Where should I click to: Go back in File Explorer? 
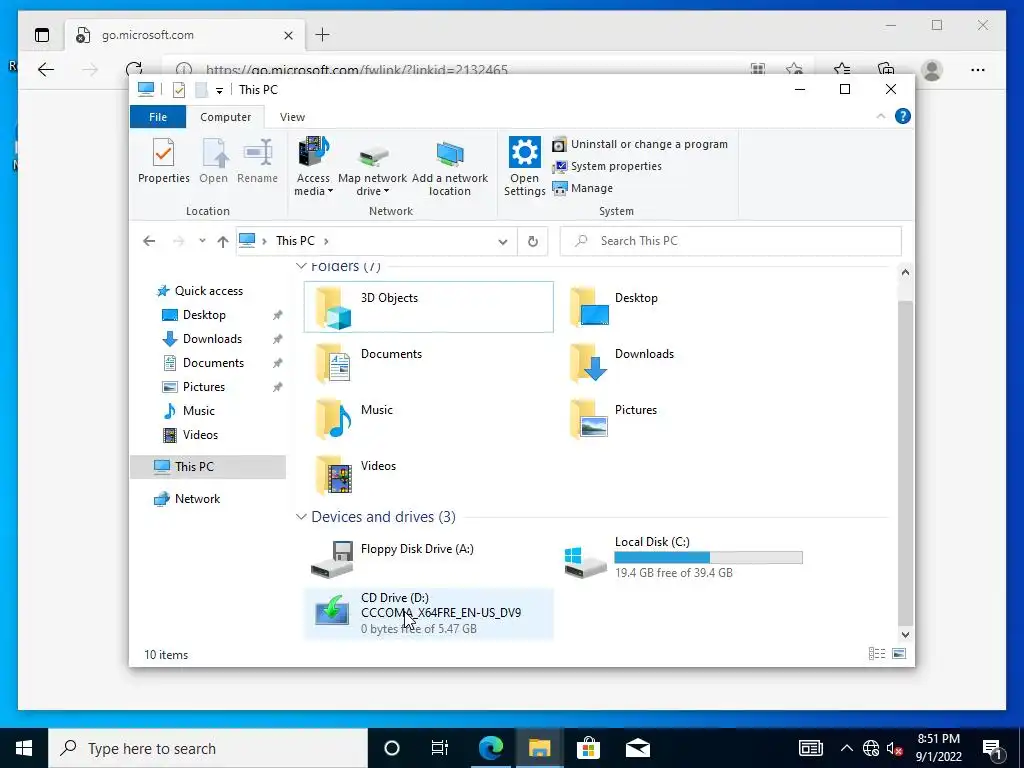pyautogui.click(x=149, y=241)
